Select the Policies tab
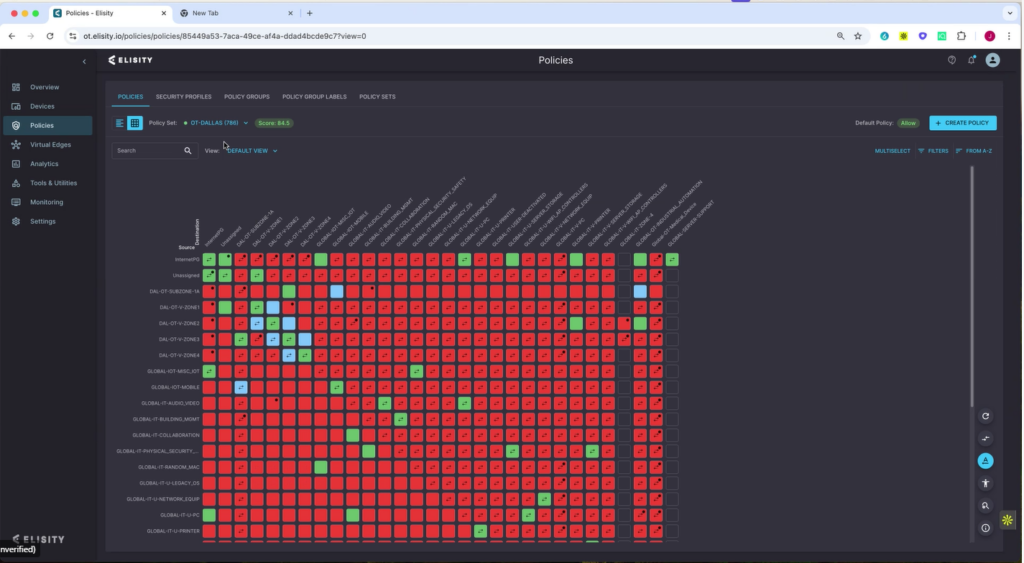1024x563 pixels. tap(130, 97)
